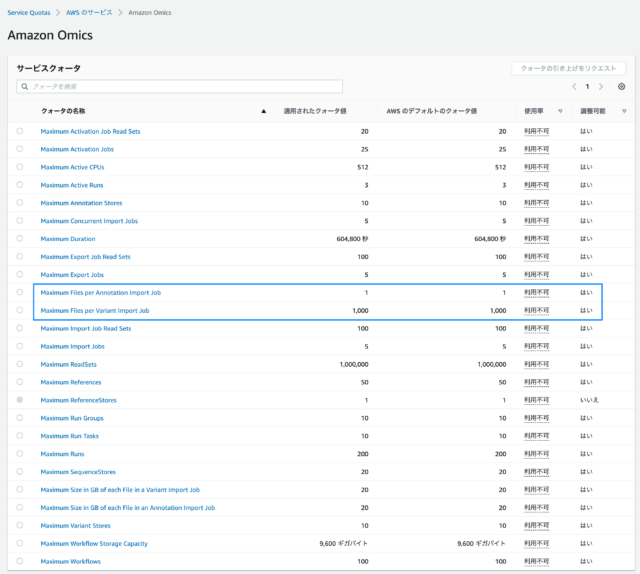Focus the quota search field
The width and height of the screenshot is (640, 574).
pos(180,87)
